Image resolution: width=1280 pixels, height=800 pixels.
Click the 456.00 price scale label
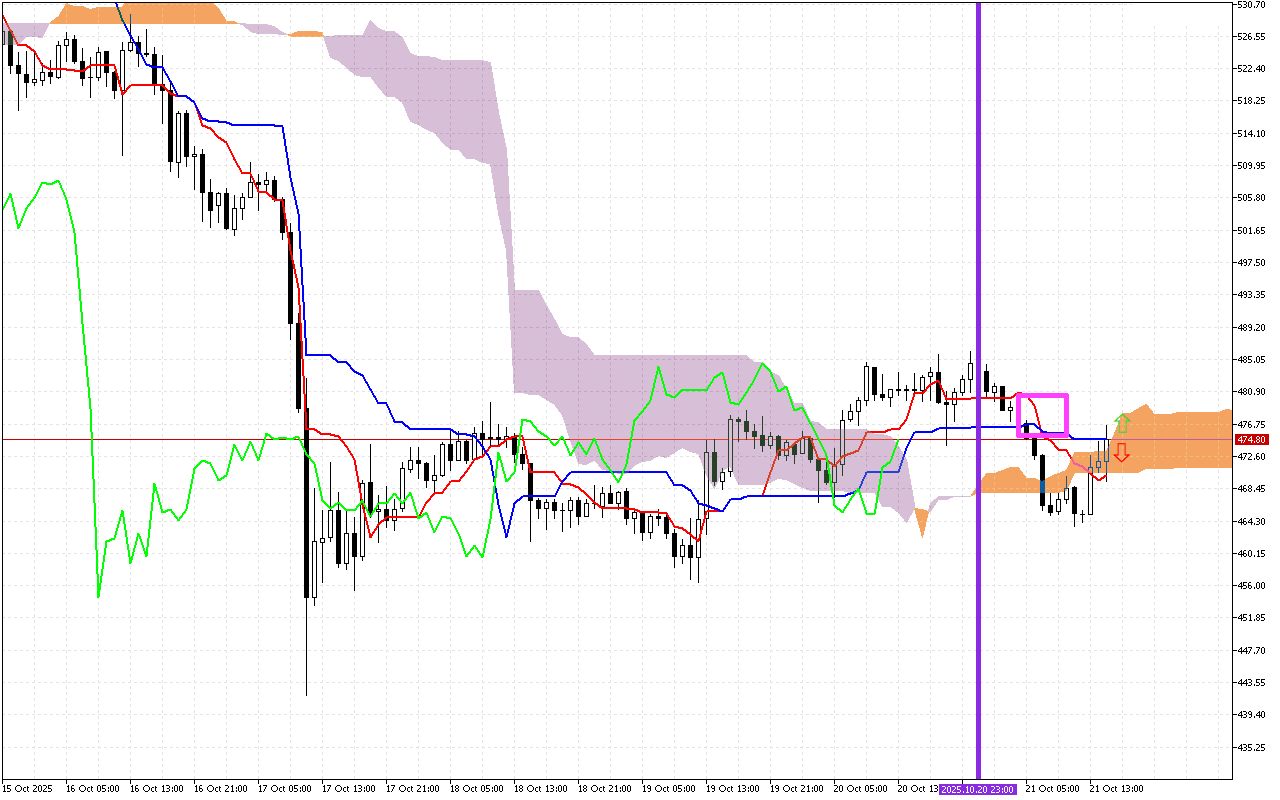[x=1252, y=586]
